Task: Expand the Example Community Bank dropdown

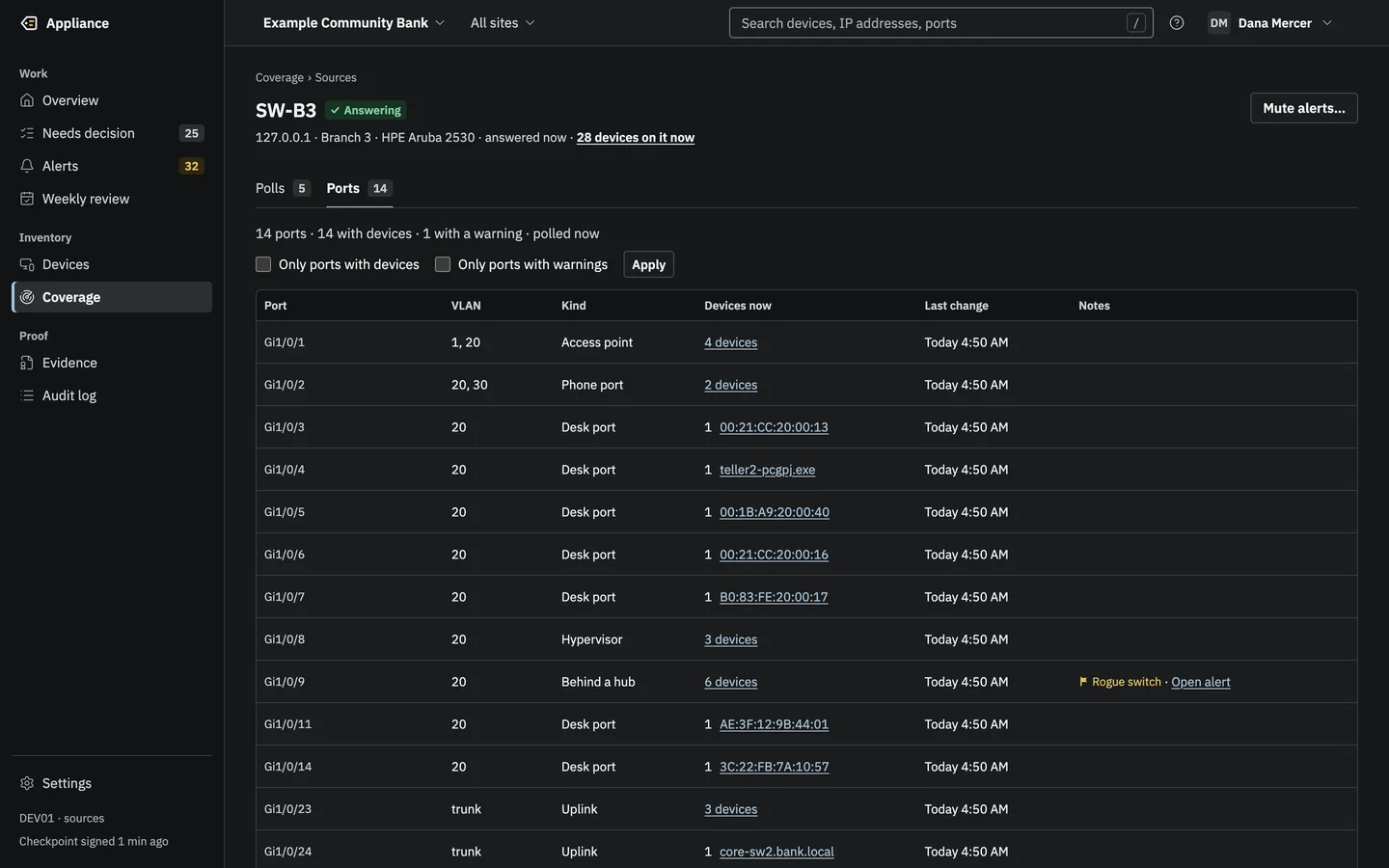Action: tap(354, 23)
